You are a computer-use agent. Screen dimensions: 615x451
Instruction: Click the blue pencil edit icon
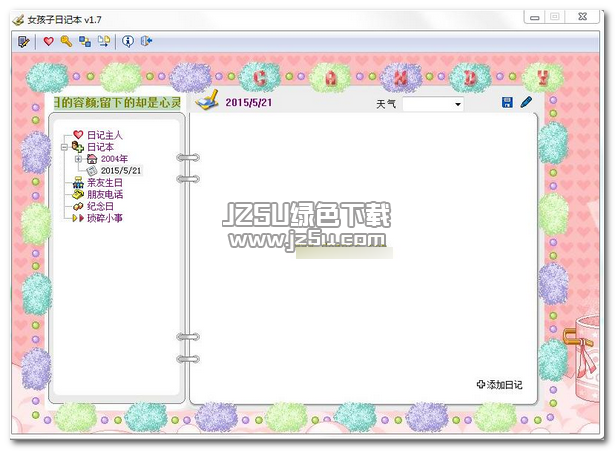(x=526, y=102)
